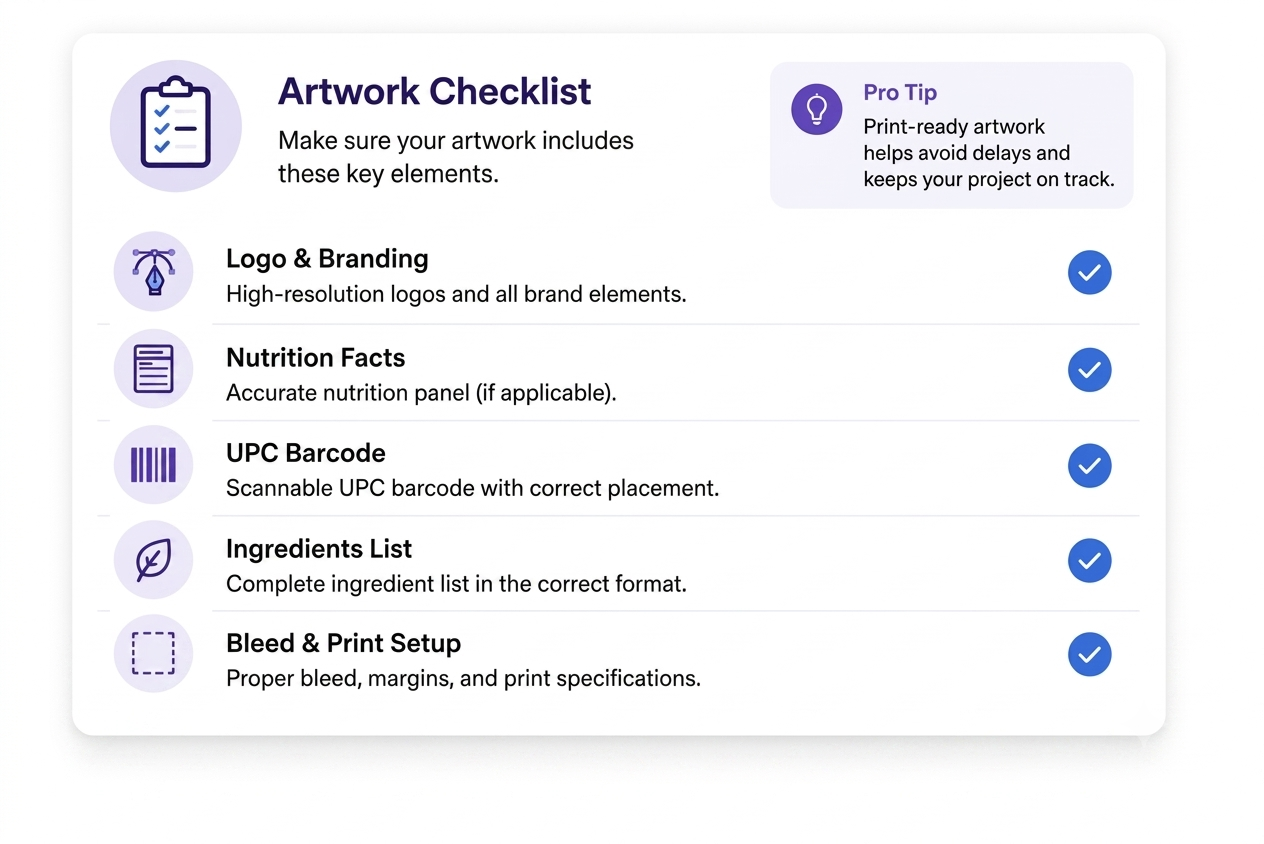Toggle the Logo & Branding checkmark

(x=1089, y=272)
